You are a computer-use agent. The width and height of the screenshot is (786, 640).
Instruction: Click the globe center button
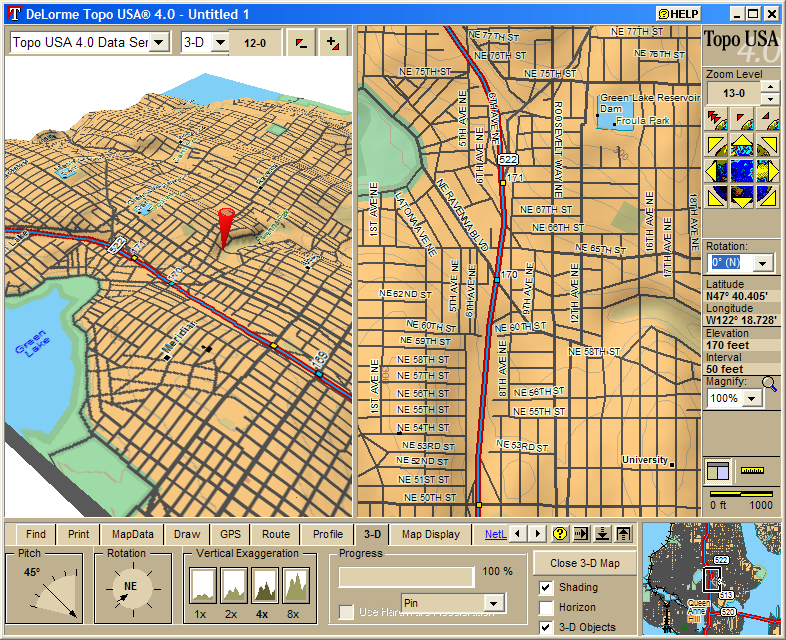click(741, 171)
